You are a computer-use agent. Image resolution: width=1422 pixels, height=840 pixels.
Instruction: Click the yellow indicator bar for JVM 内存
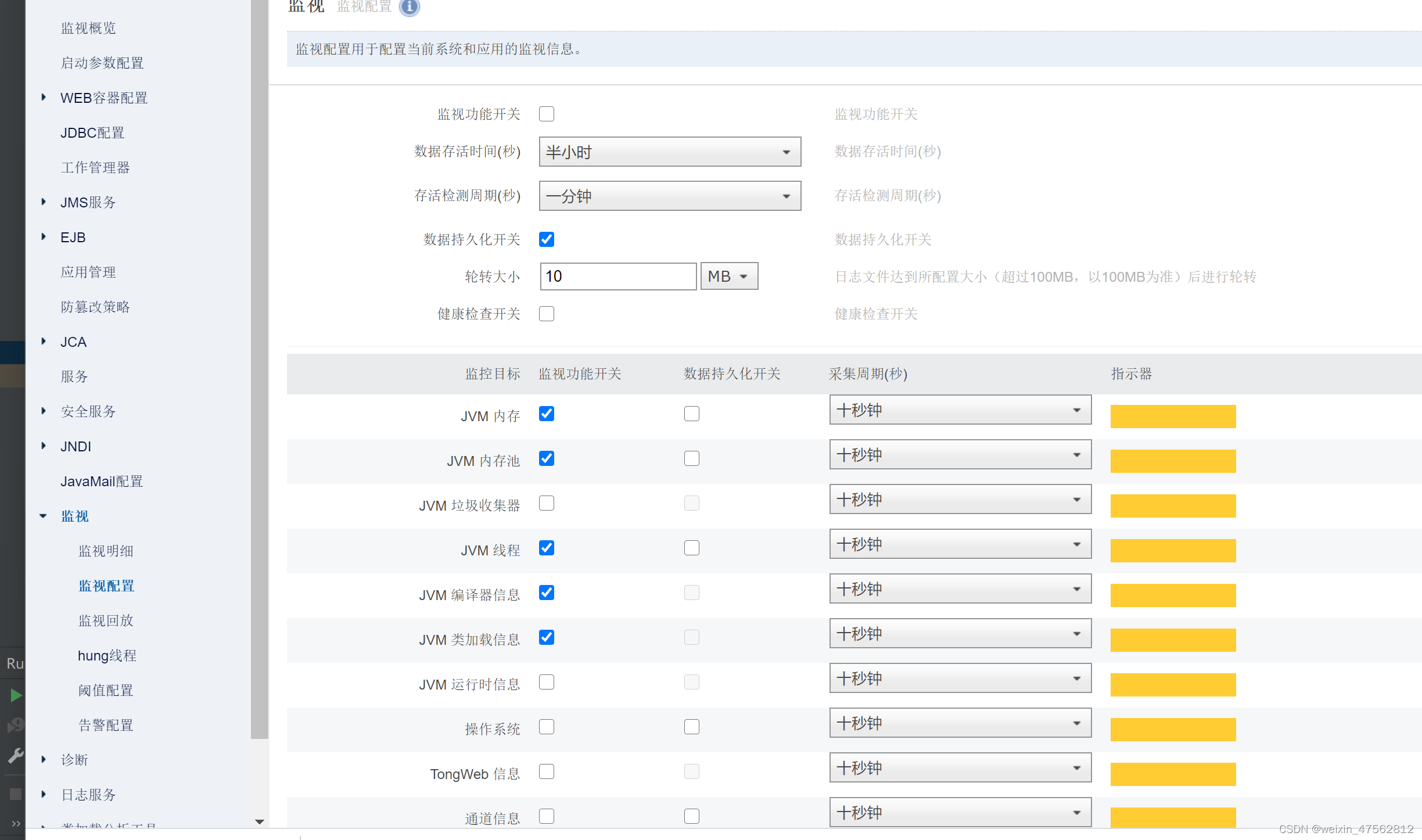click(1173, 417)
